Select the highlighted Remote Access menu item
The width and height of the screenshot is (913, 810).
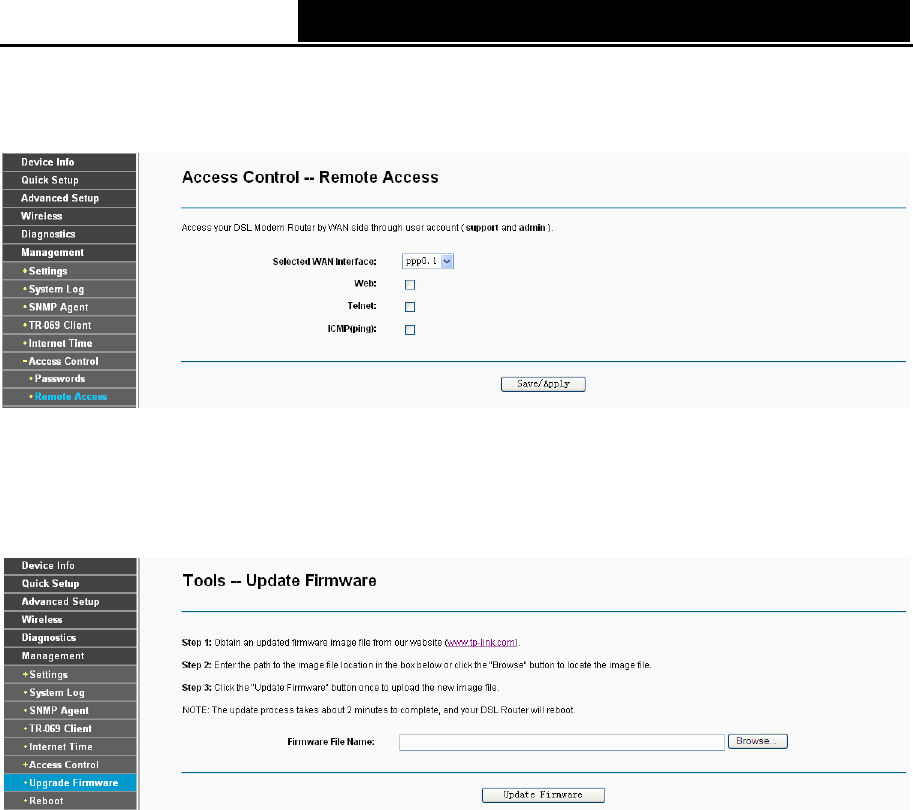(70, 397)
